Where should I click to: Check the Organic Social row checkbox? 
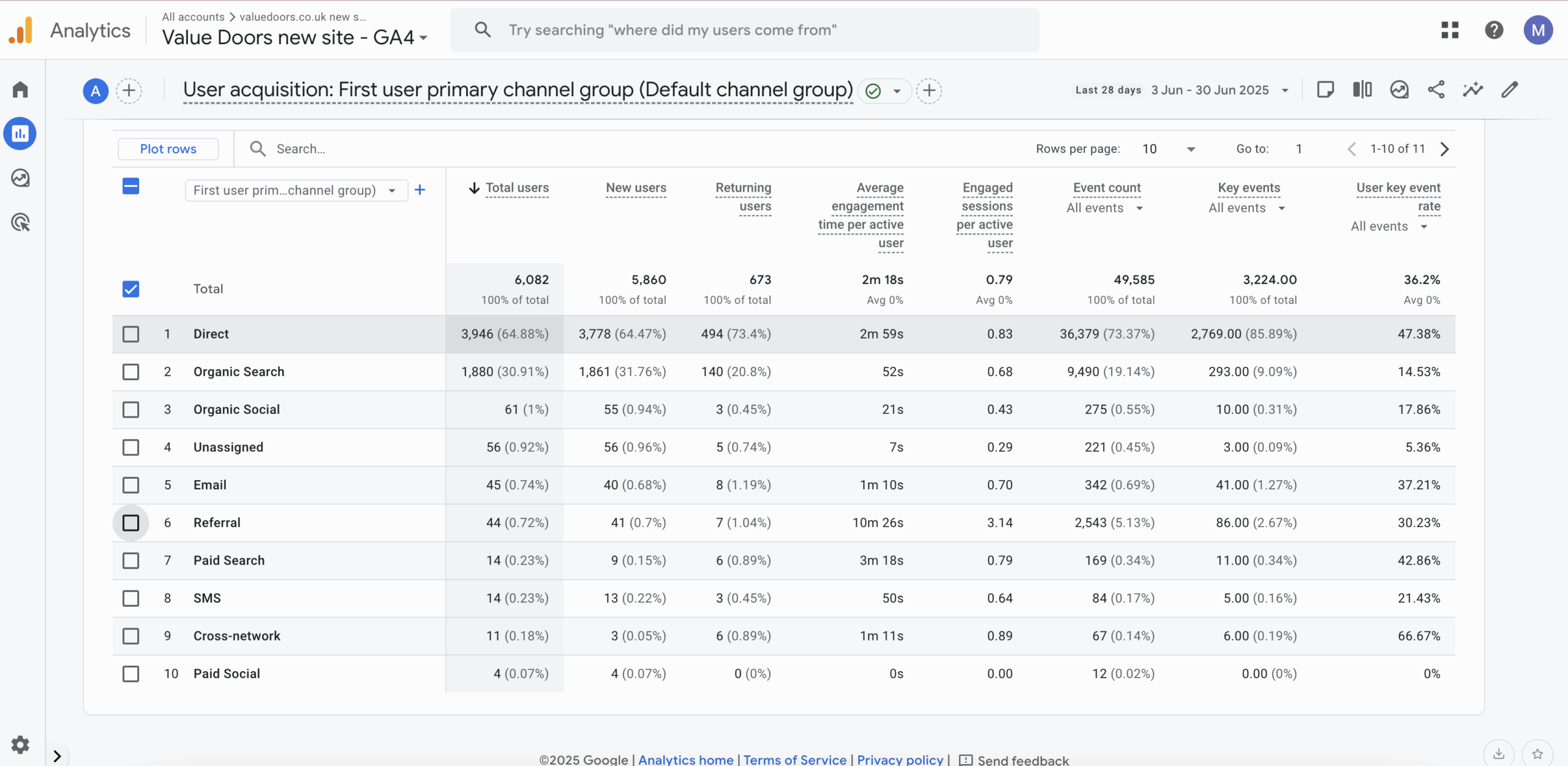(130, 410)
